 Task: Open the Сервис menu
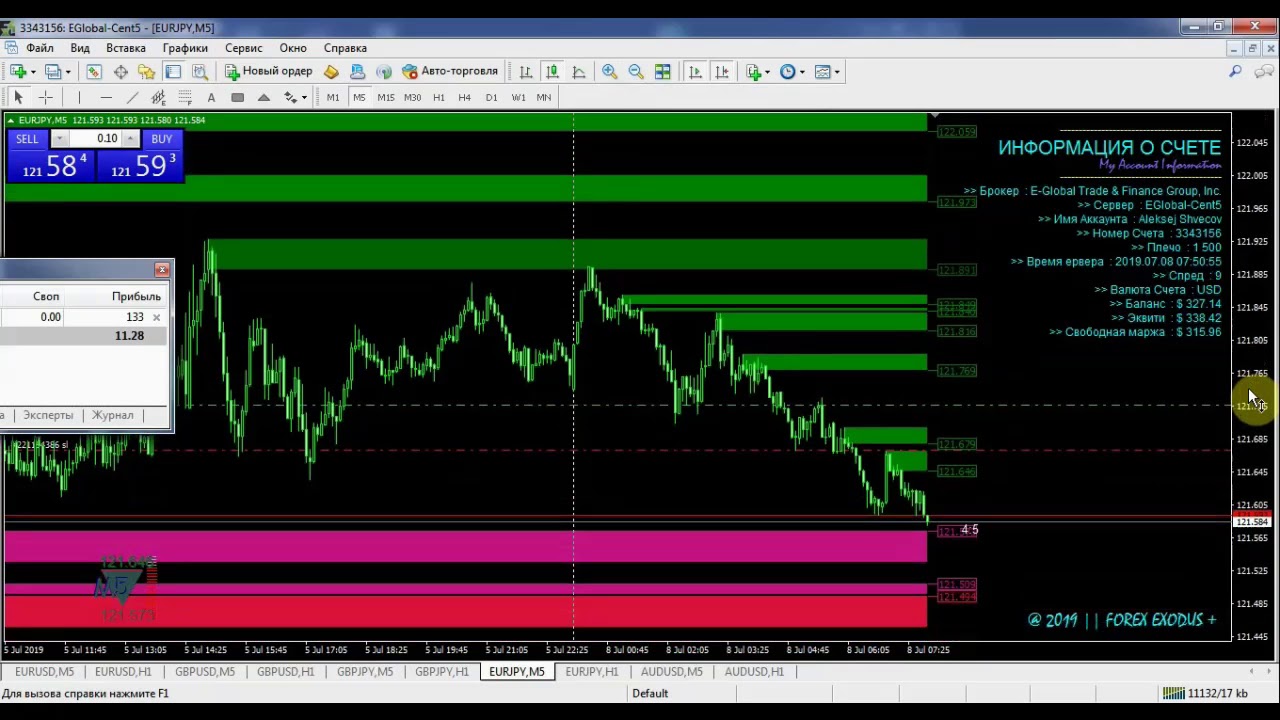(x=244, y=48)
